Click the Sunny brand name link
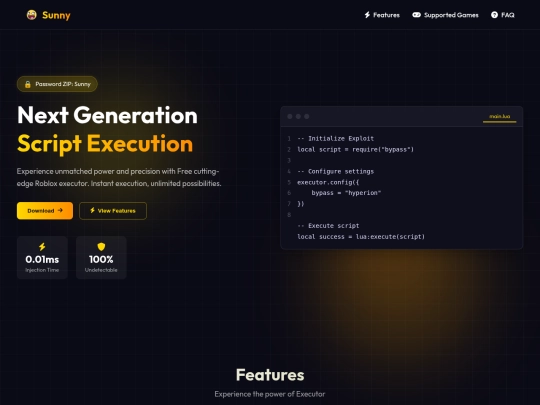Image resolution: width=540 pixels, height=405 pixels. coord(56,15)
